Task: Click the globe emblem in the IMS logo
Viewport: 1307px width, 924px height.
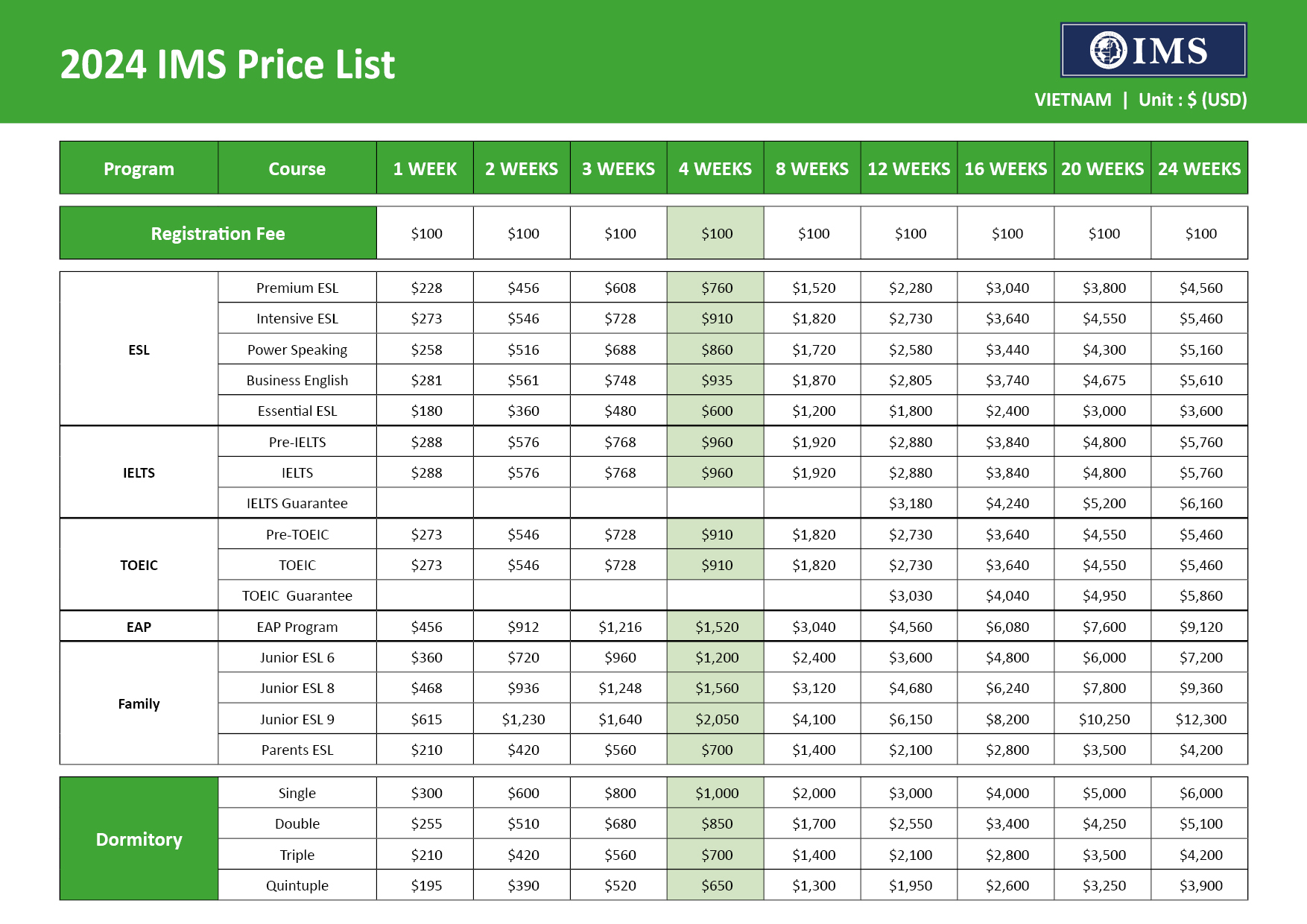Action: coord(1108,51)
